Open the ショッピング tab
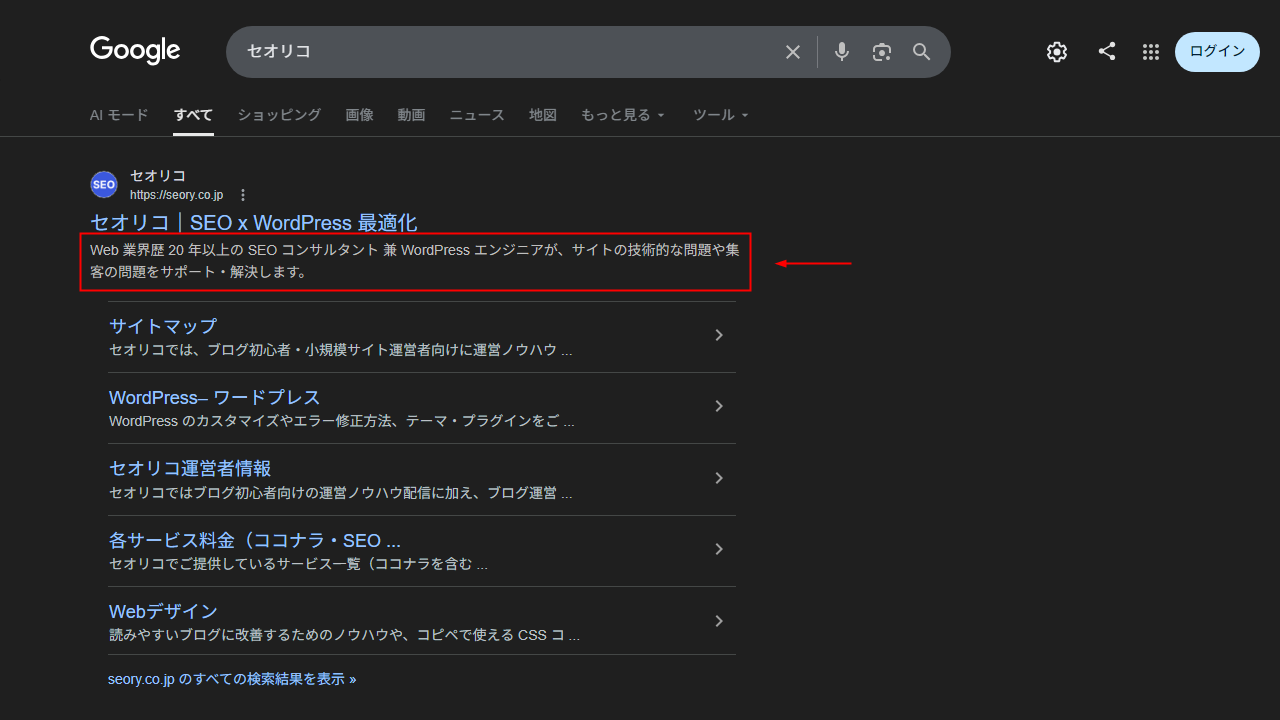This screenshot has width=1280, height=720. tap(279, 115)
